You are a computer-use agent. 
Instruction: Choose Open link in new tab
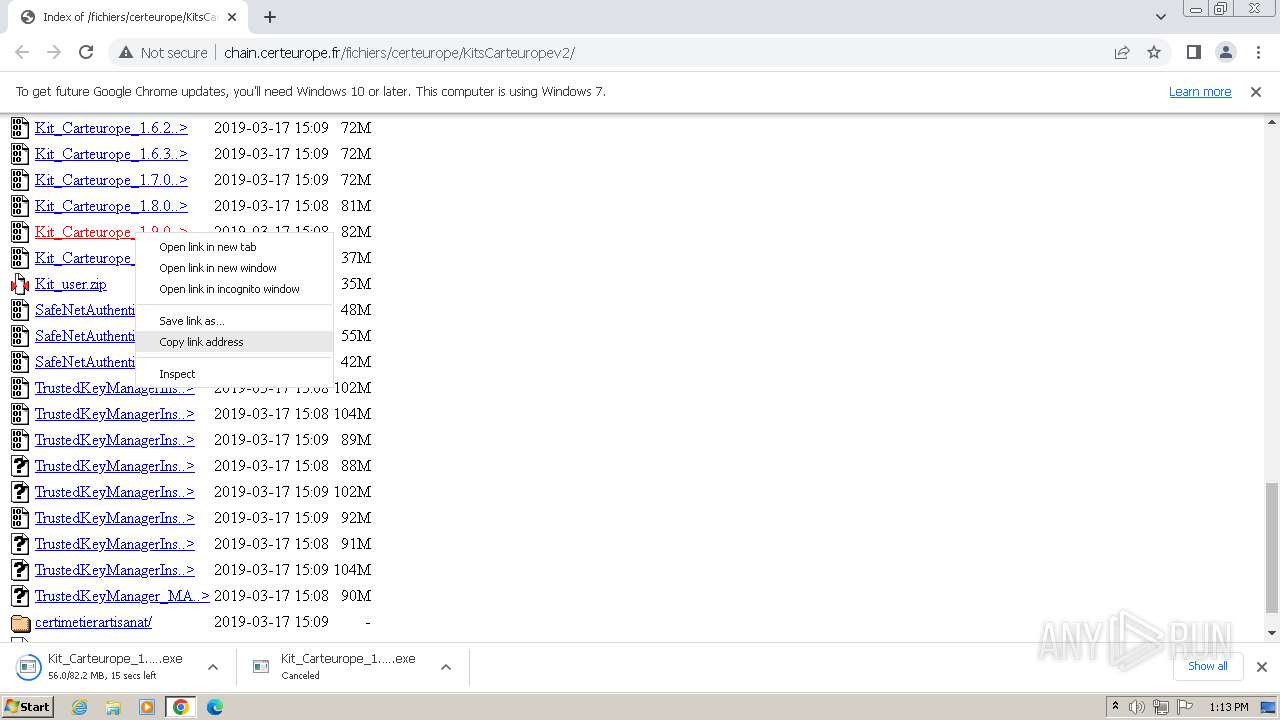tap(234, 247)
